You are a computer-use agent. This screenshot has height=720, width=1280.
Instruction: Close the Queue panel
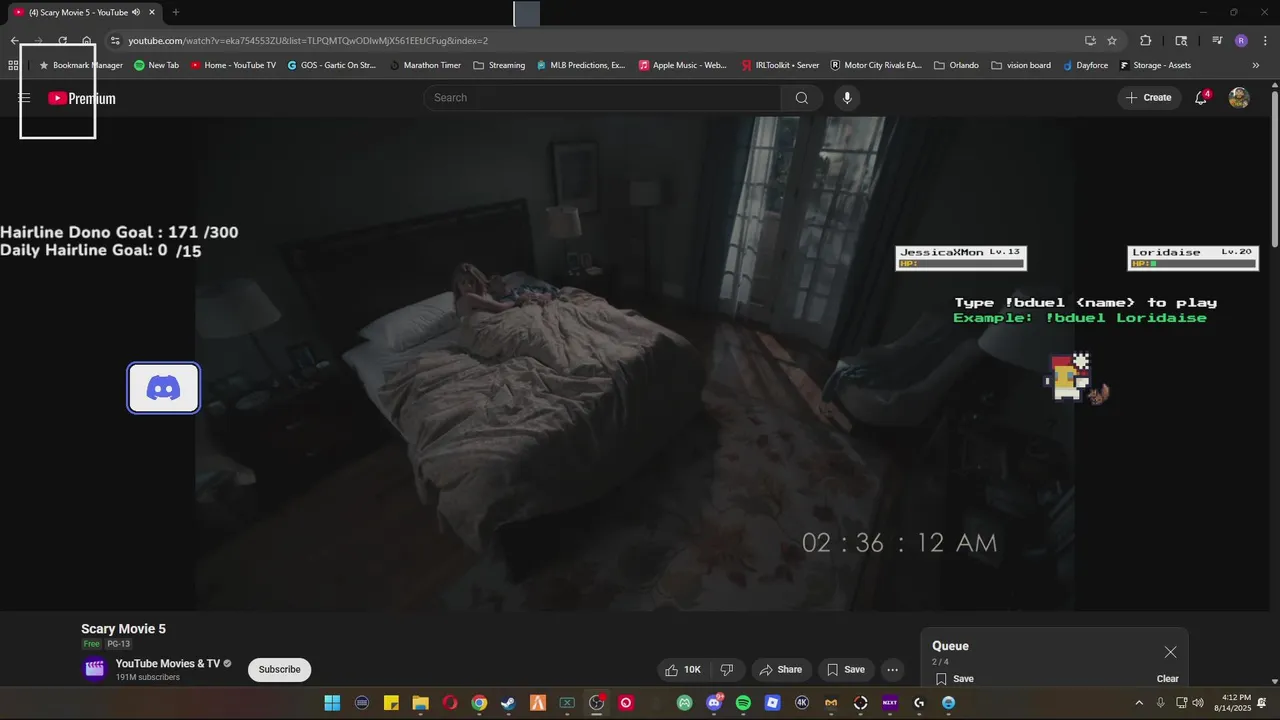pos(1170,652)
